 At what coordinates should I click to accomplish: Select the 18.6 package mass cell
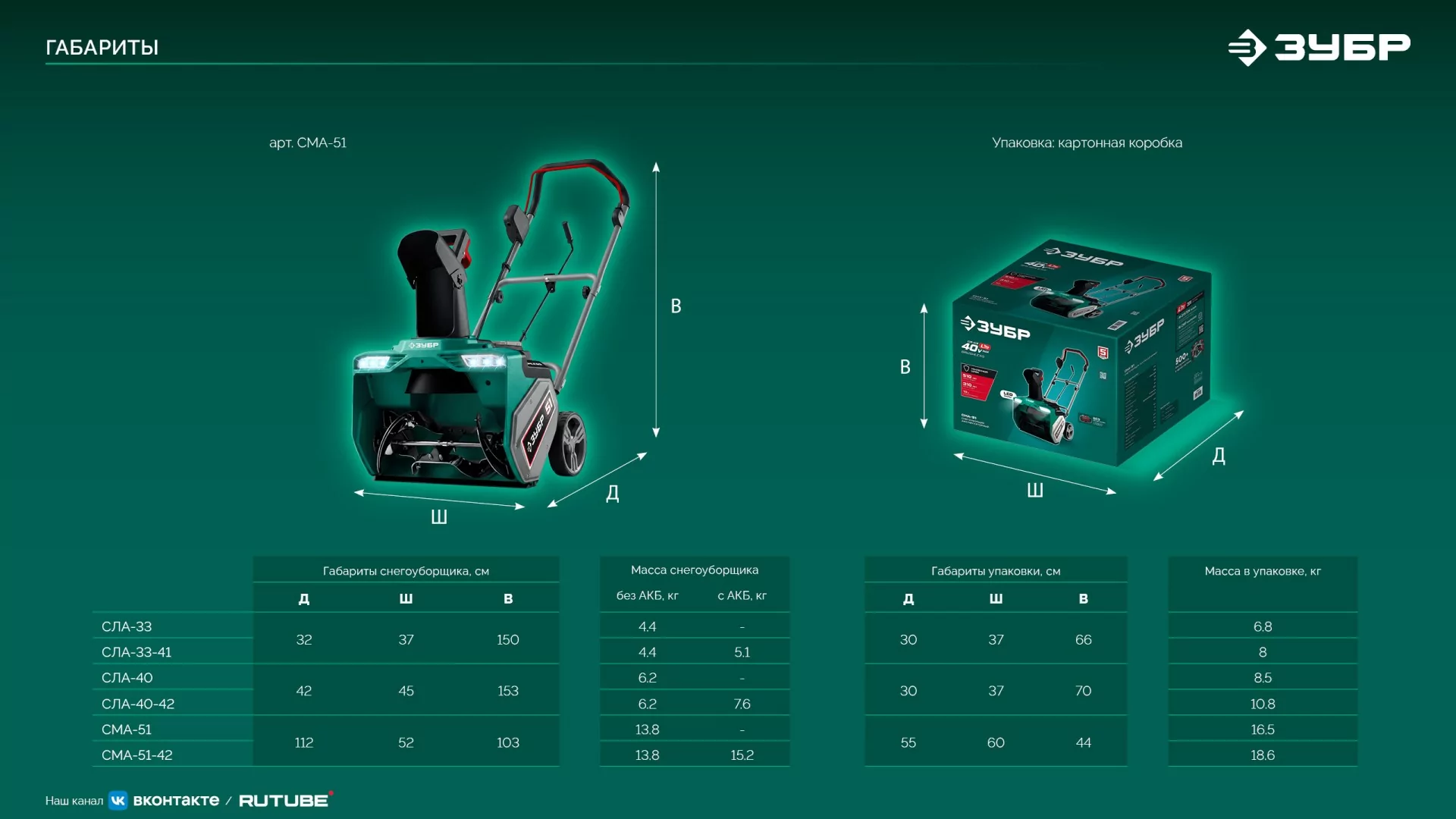pos(1263,755)
